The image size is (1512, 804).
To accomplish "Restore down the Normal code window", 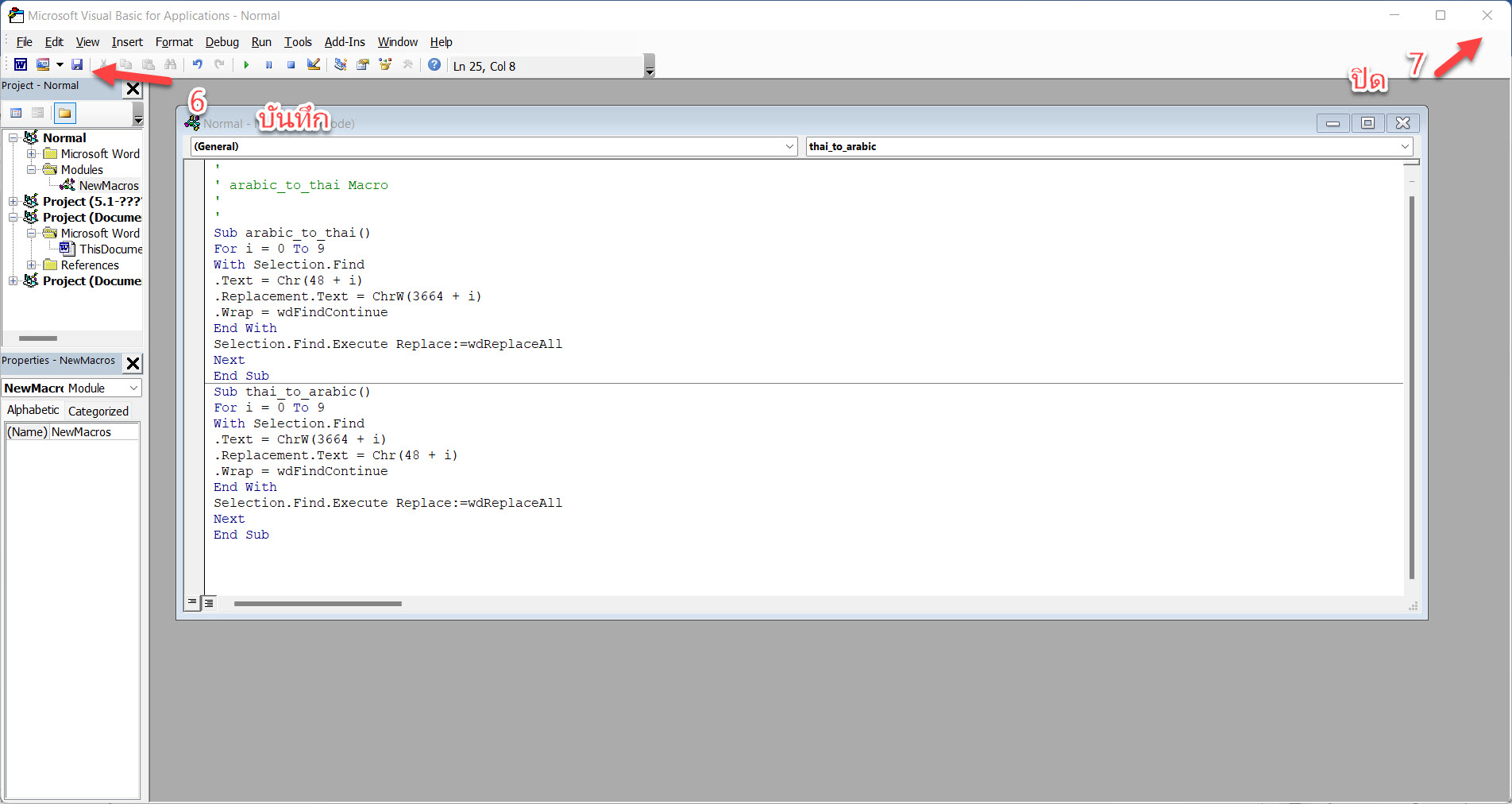I will pos(1367,123).
